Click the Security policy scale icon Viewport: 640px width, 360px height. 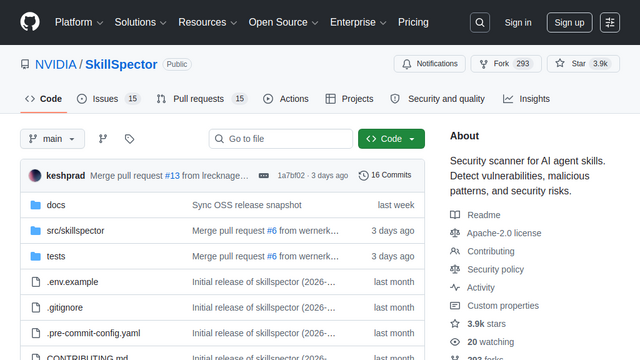pos(455,269)
